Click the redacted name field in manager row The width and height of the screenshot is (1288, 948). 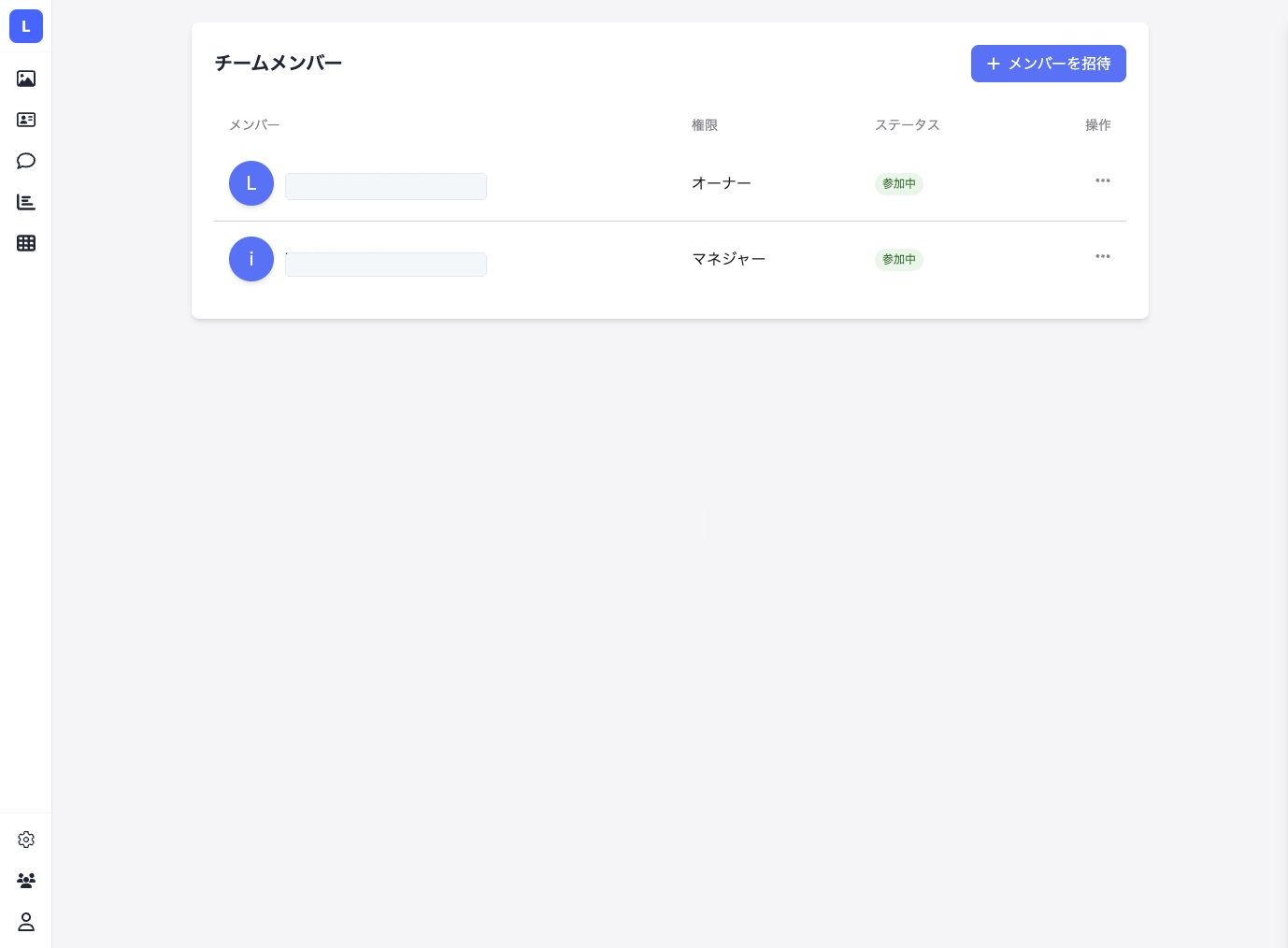click(x=386, y=265)
